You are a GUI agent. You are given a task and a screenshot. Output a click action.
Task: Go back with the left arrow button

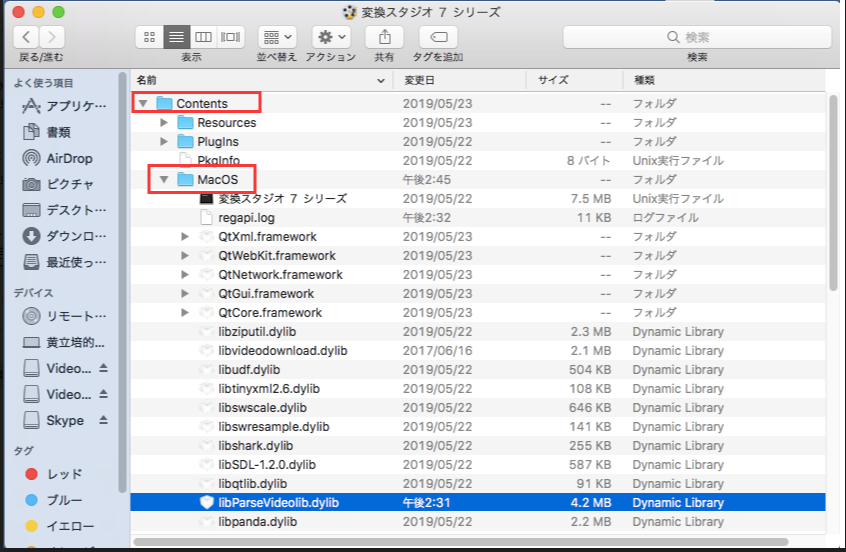click(x=26, y=37)
